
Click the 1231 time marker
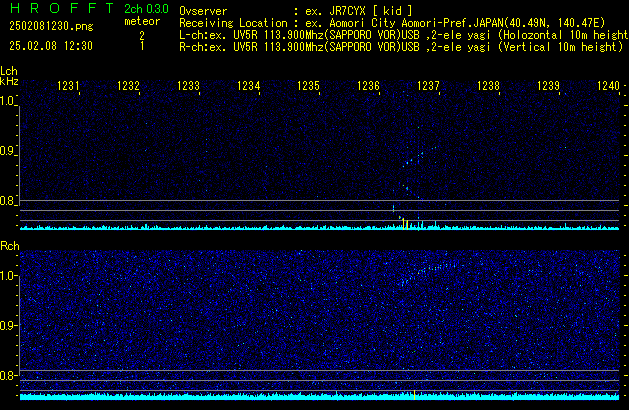tap(69, 86)
